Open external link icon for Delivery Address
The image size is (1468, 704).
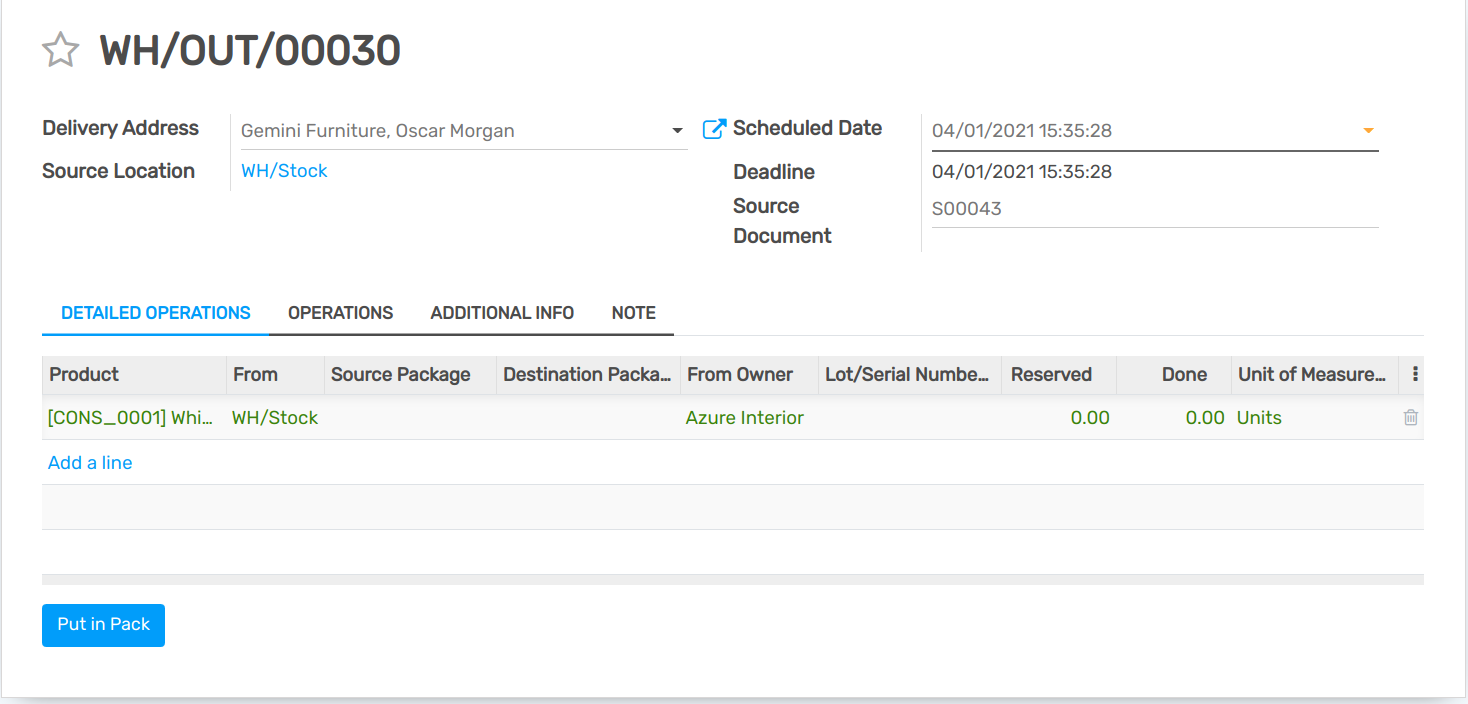coord(714,129)
